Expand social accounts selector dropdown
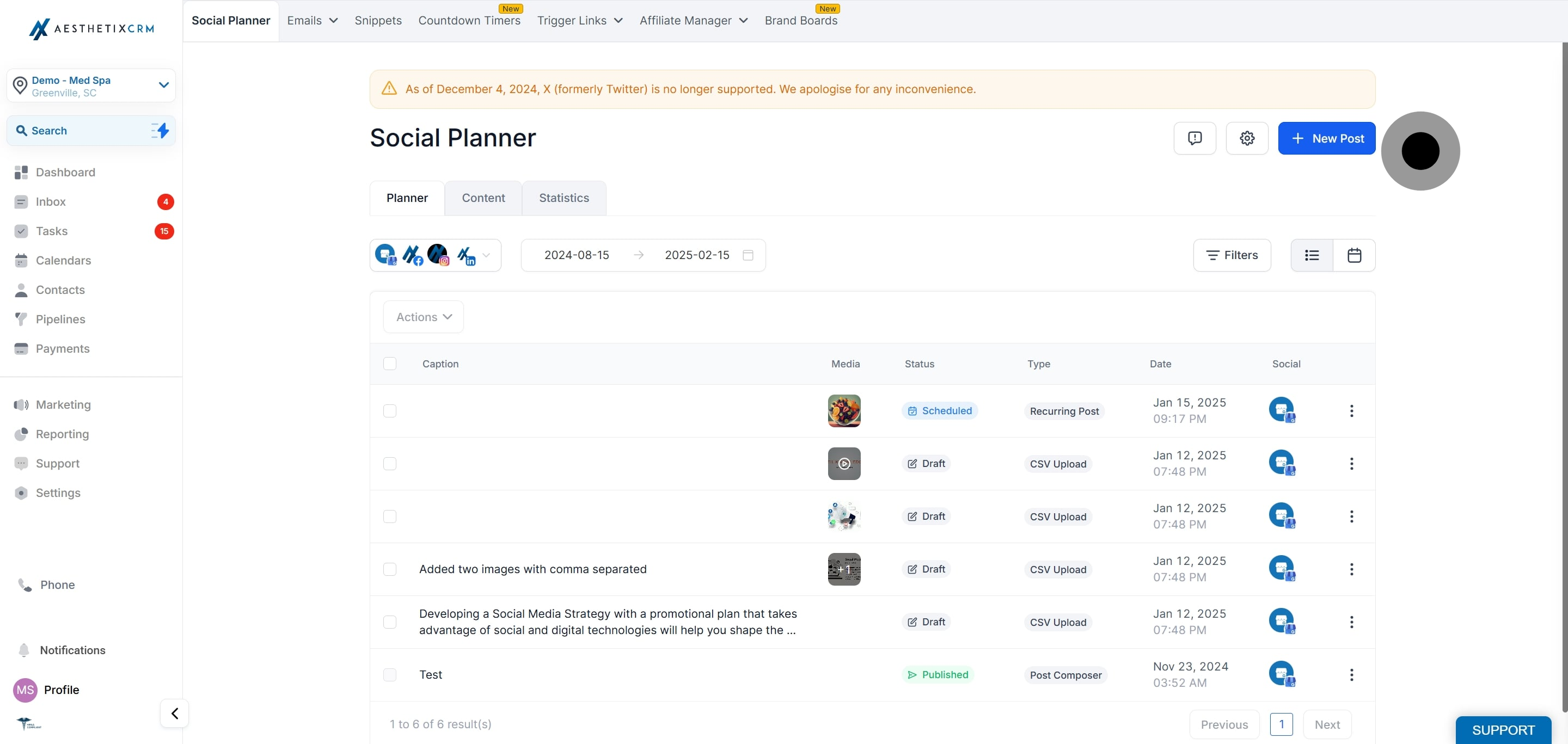Image resolution: width=1568 pixels, height=744 pixels. point(486,255)
